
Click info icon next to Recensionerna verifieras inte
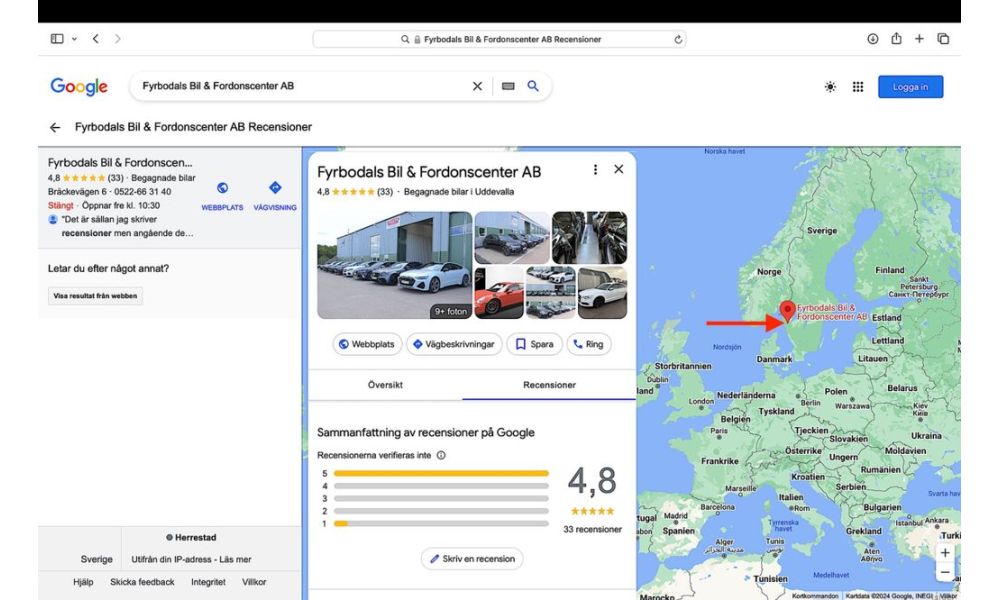click(441, 455)
